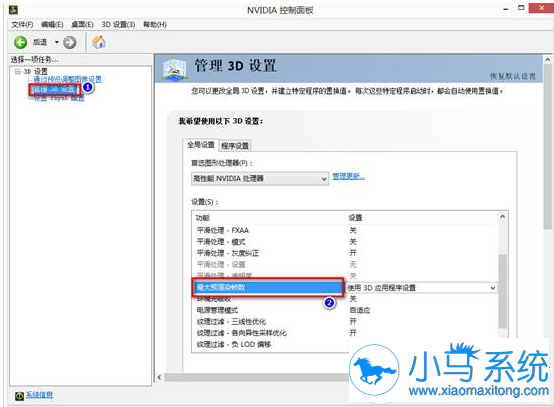
Task: Switch to the 程序设置 tab
Action: [235, 146]
